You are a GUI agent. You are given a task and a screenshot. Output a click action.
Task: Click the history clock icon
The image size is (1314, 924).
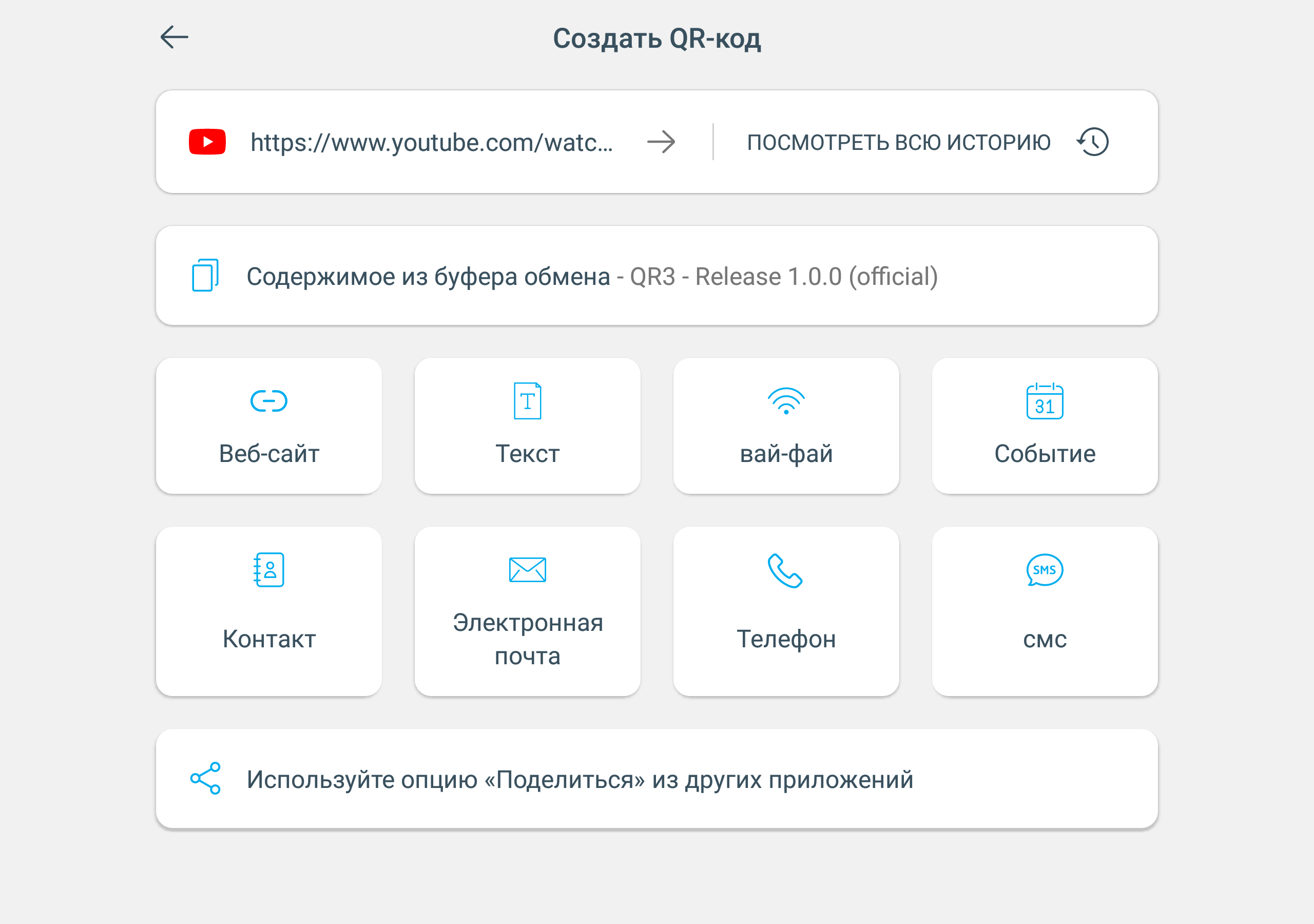(x=1093, y=141)
